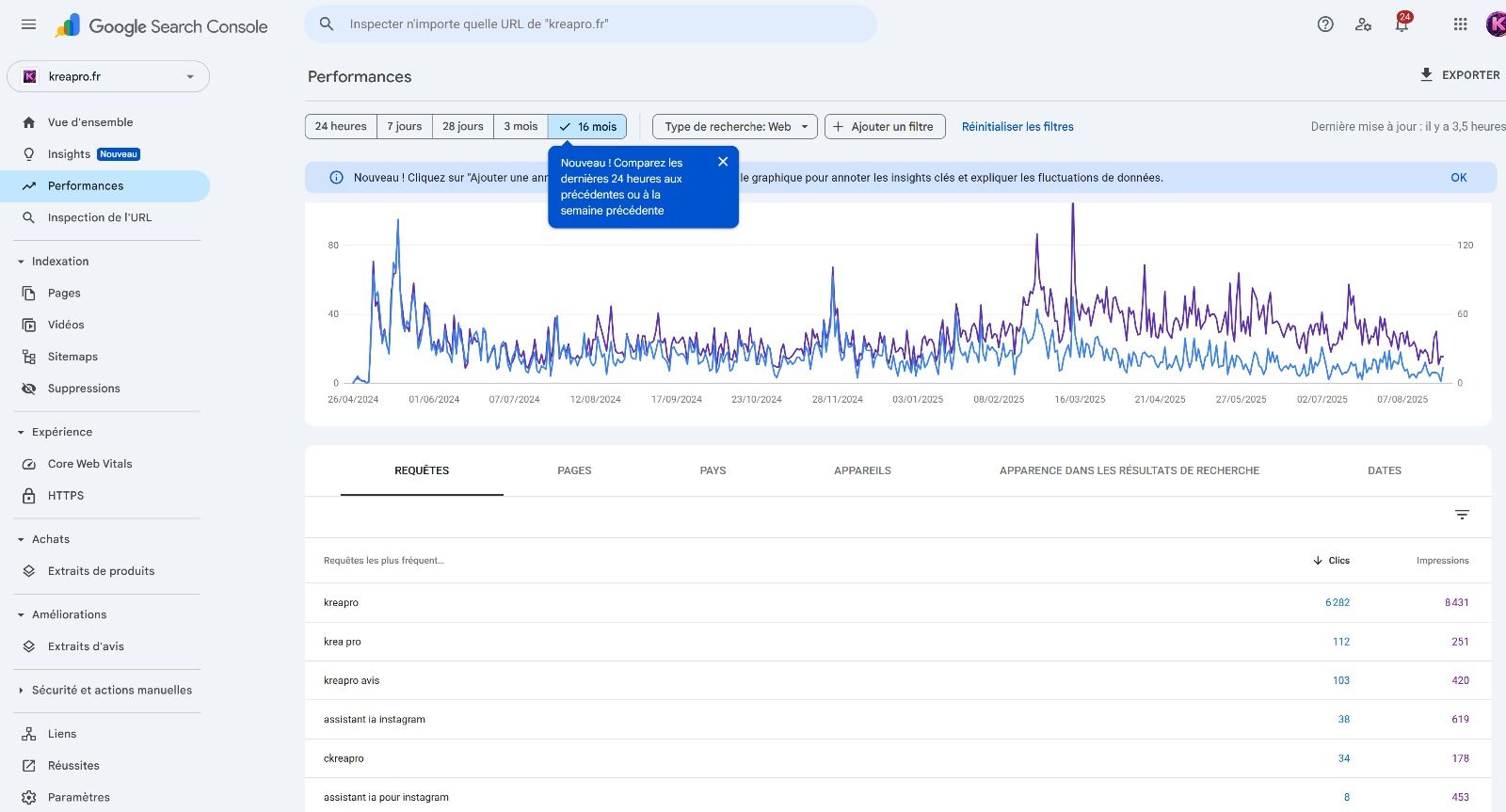Select the 7 jours date range
The height and width of the screenshot is (812, 1506).
pos(405,126)
